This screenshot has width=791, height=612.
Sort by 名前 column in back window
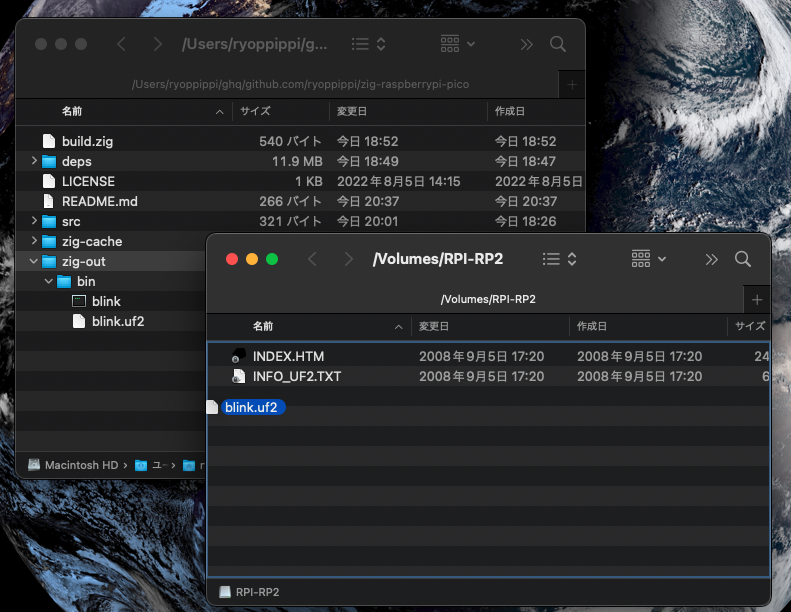(x=72, y=111)
